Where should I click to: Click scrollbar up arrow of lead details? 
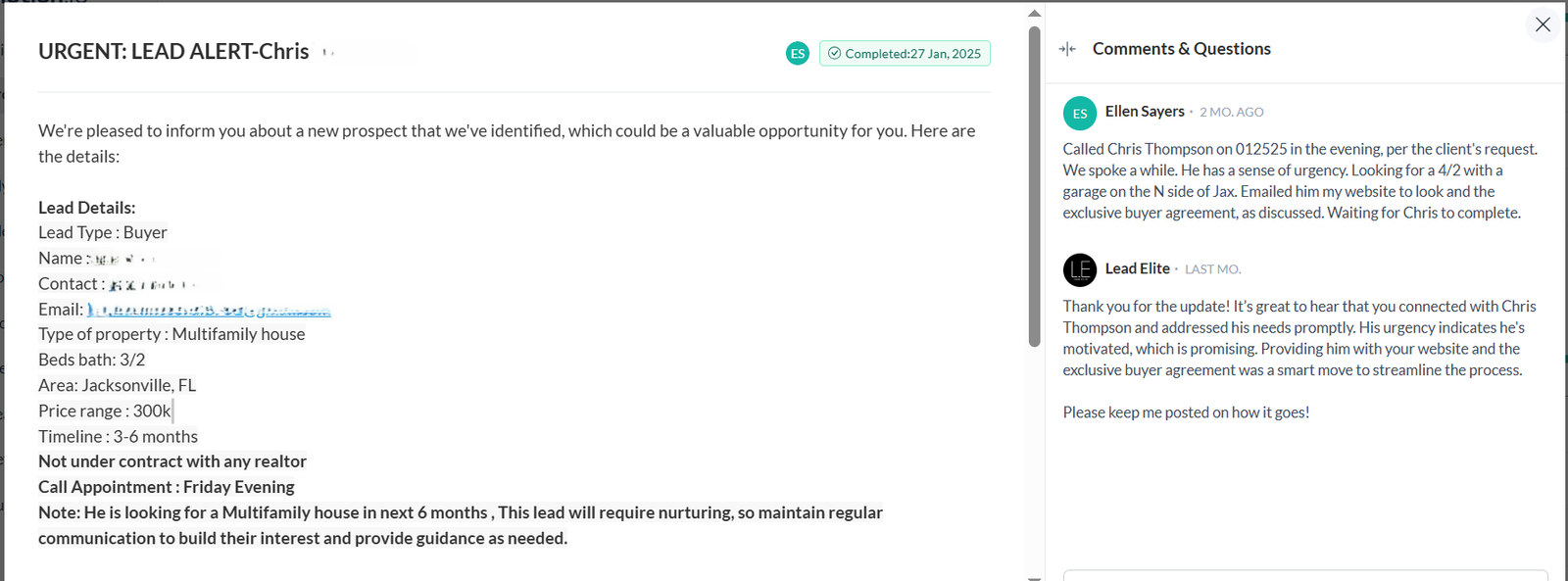point(1034,14)
